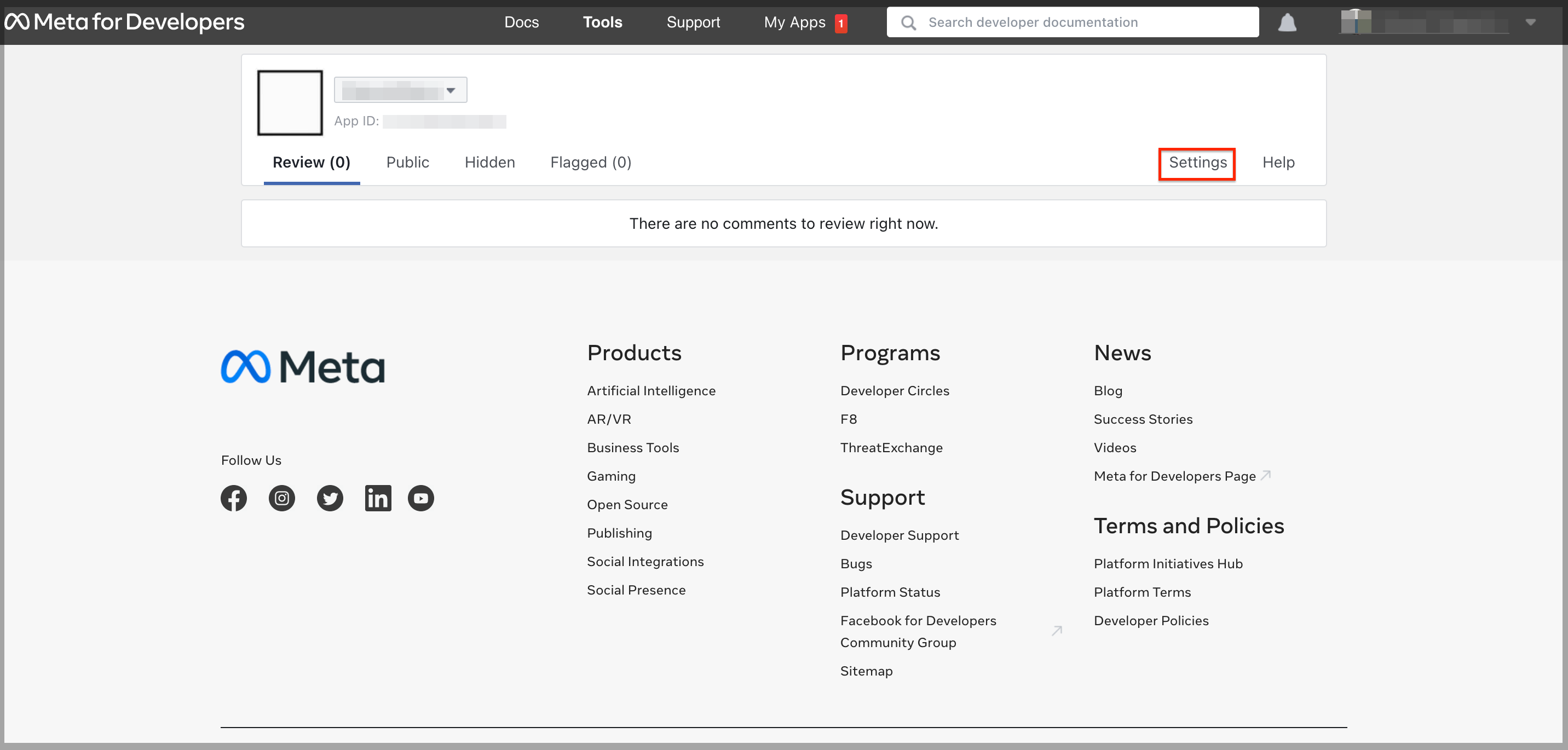Click the 'There are no comments to review' message
The image size is (1568, 750).
[x=783, y=223]
